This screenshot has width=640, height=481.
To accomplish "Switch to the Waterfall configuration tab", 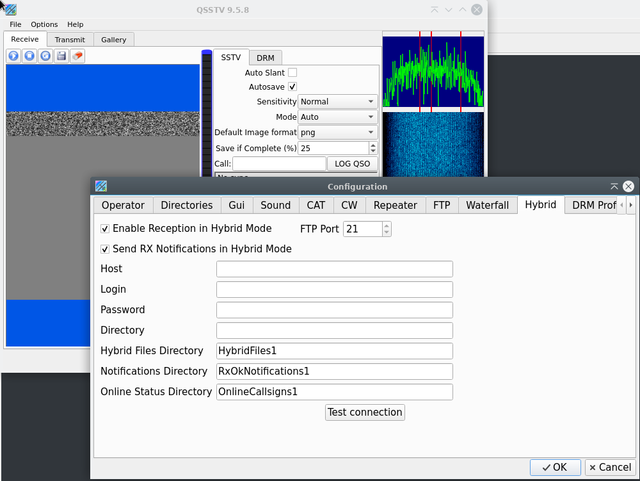I will tap(487, 205).
